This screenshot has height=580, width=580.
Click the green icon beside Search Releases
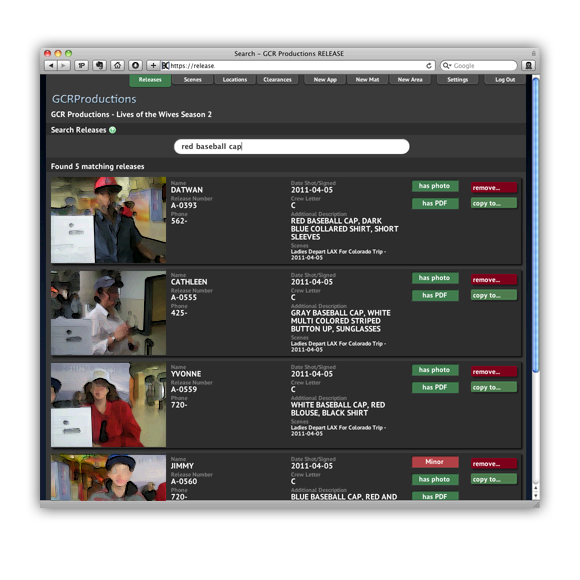coord(112,130)
